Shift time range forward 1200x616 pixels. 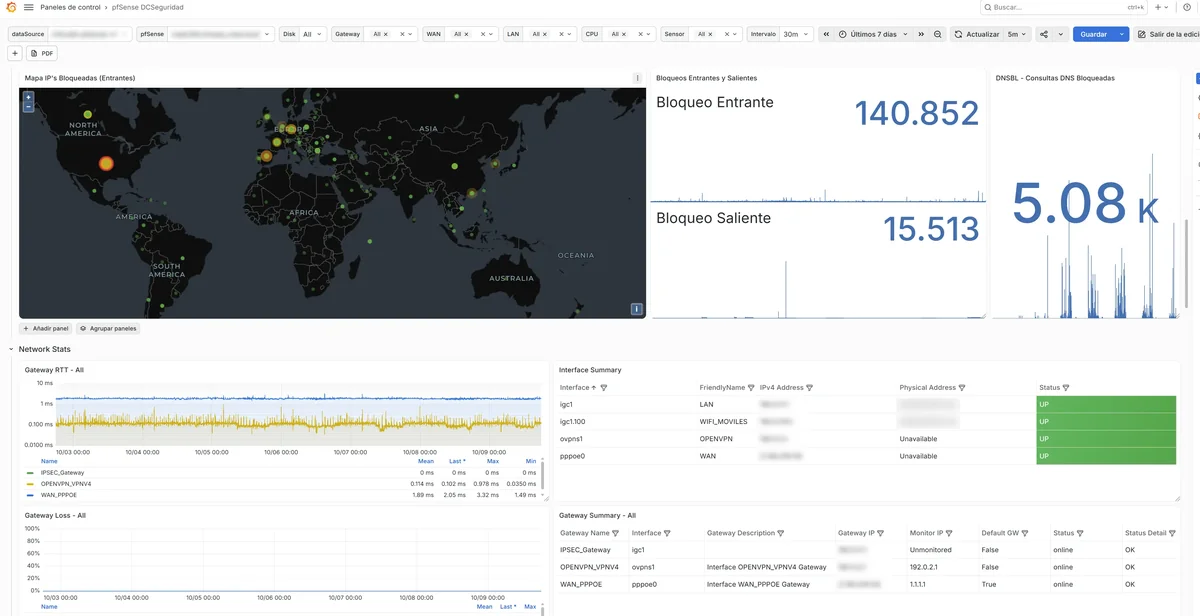click(x=921, y=34)
